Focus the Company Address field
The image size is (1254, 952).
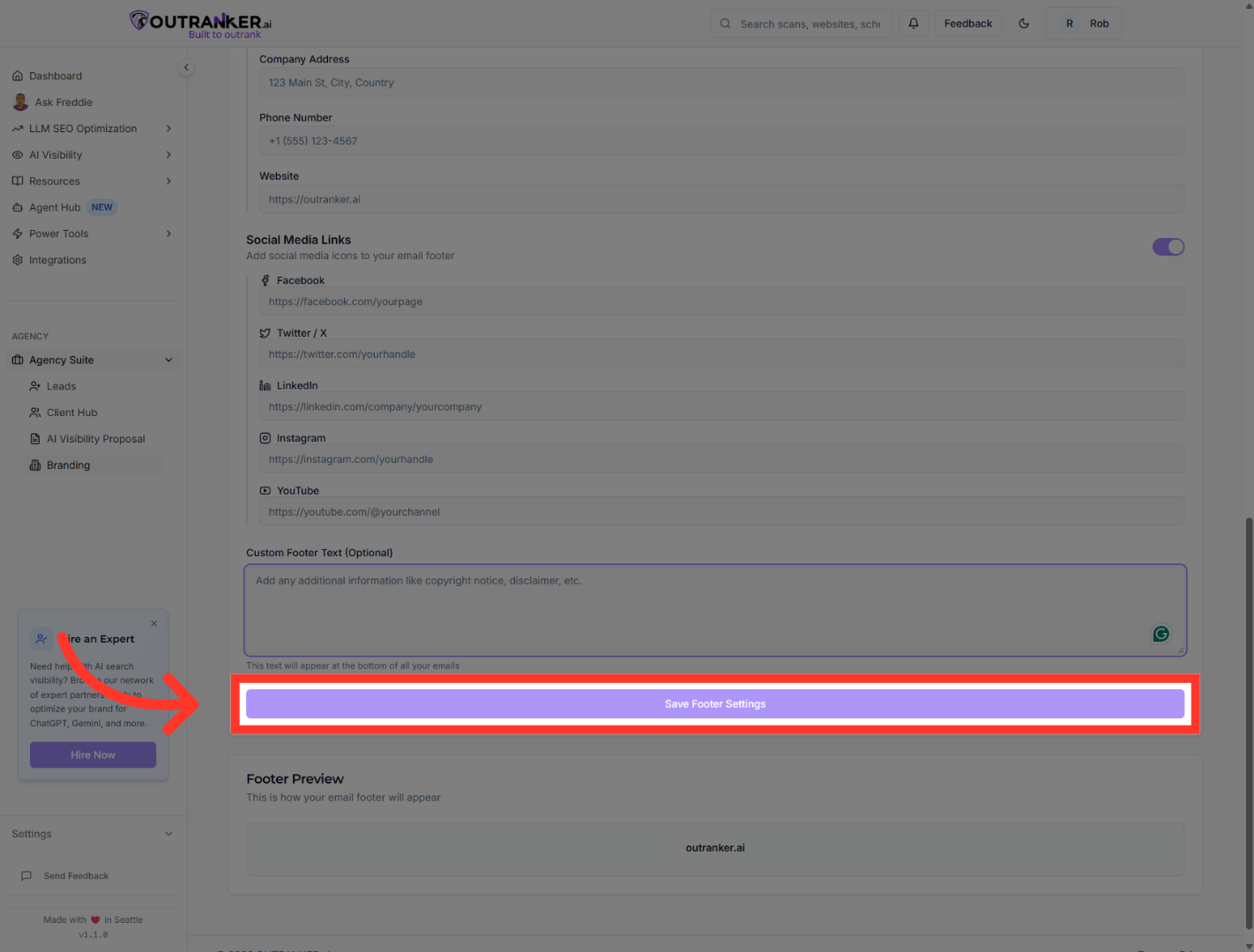click(x=721, y=83)
